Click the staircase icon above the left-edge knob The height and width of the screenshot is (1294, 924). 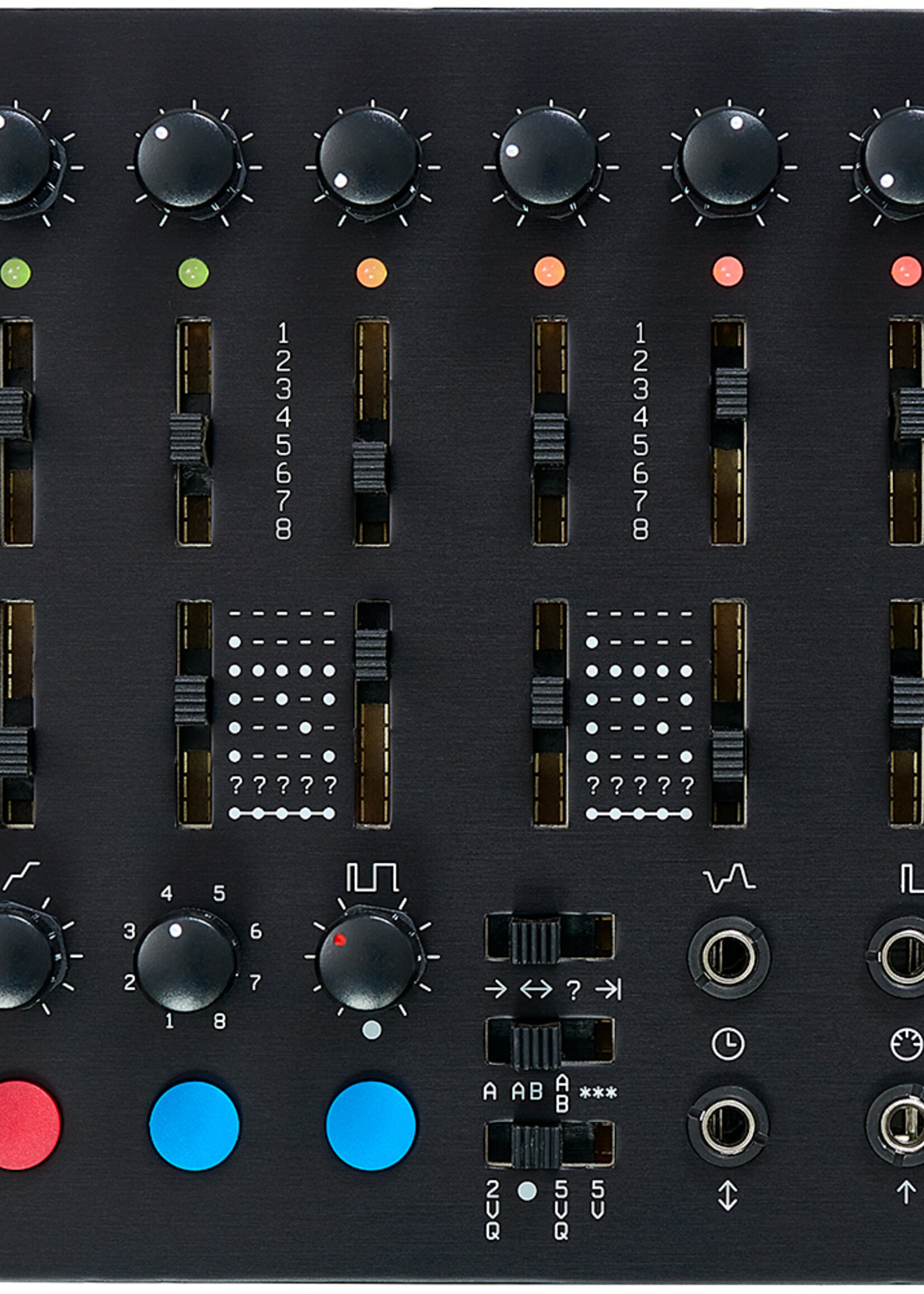pos(22,876)
